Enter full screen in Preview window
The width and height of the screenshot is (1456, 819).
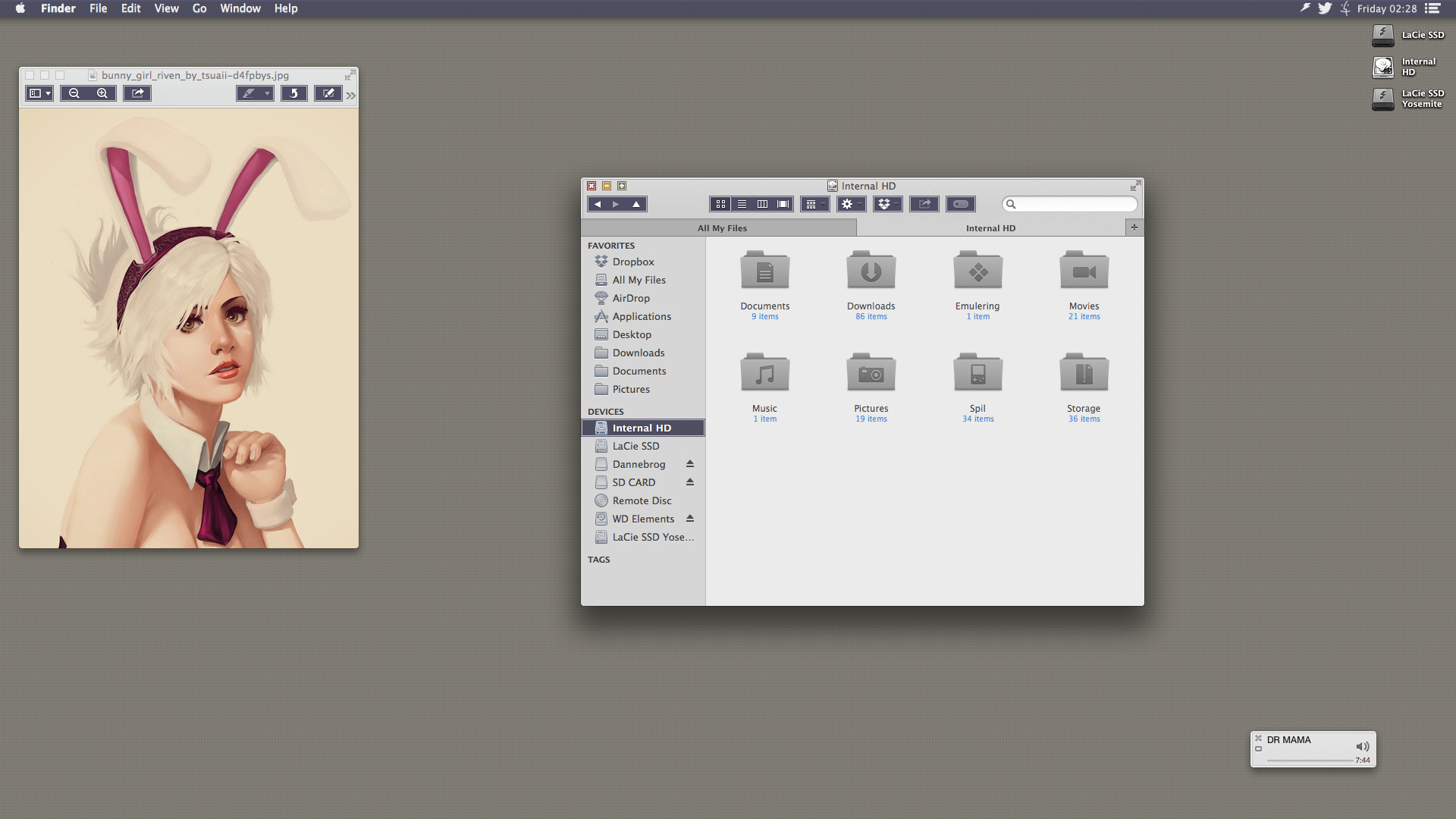point(349,76)
